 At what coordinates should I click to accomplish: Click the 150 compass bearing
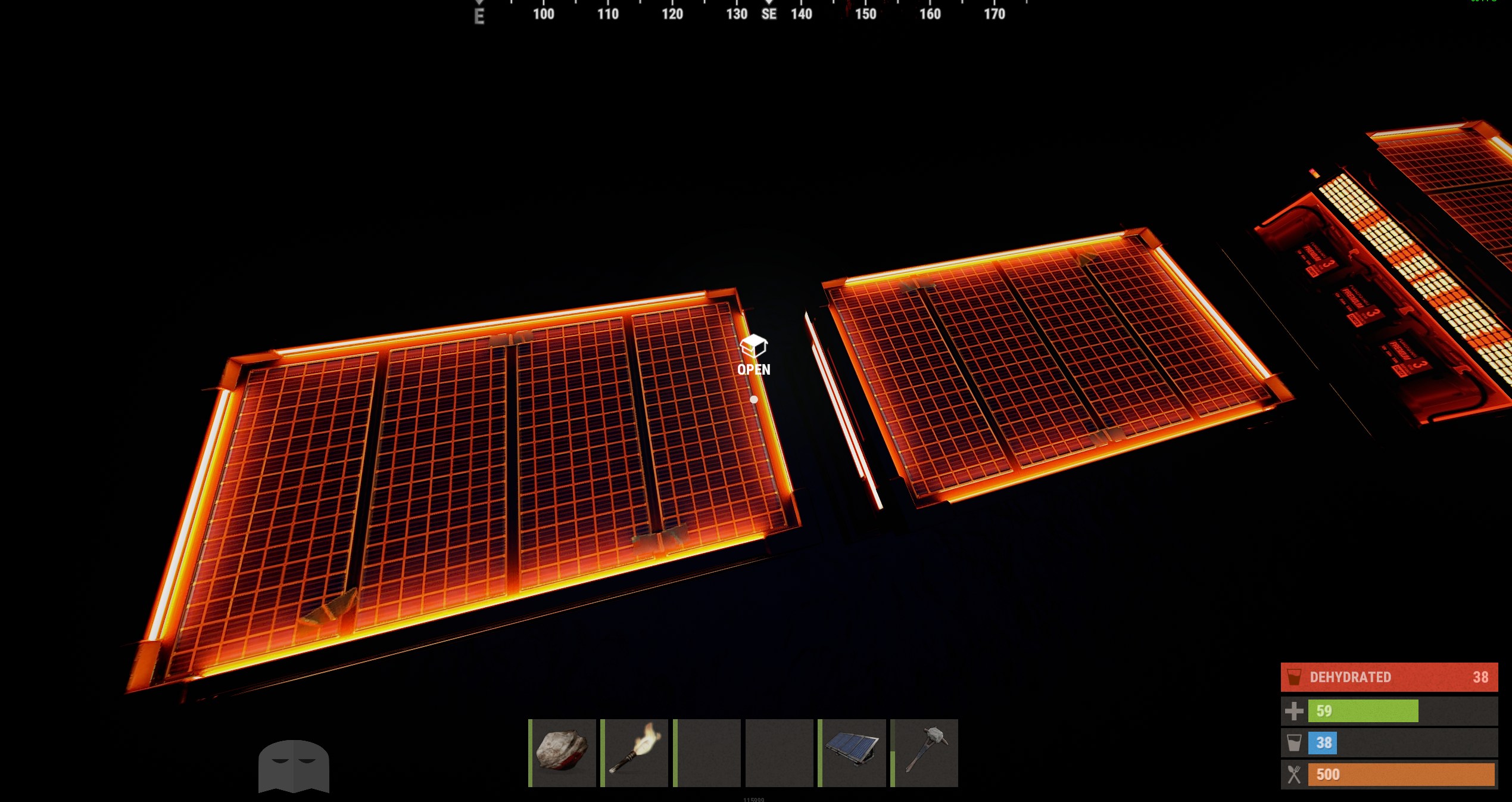coord(866,14)
